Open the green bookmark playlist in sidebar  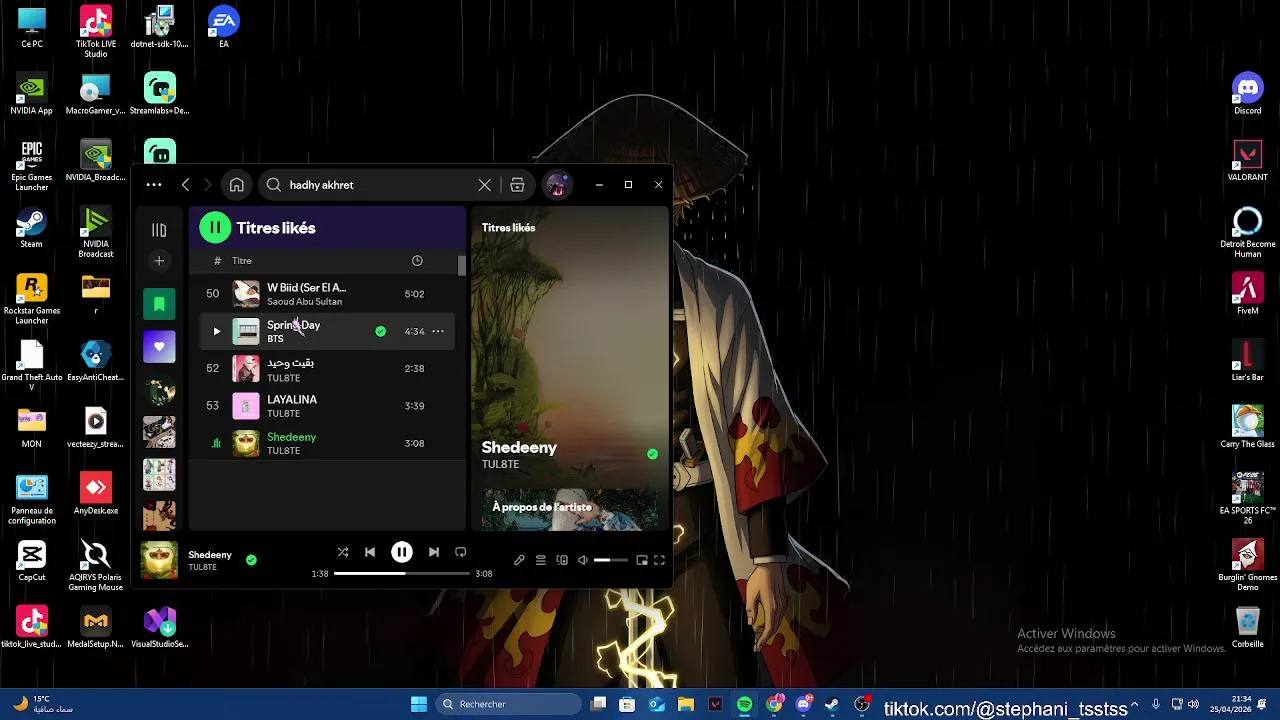(159, 304)
